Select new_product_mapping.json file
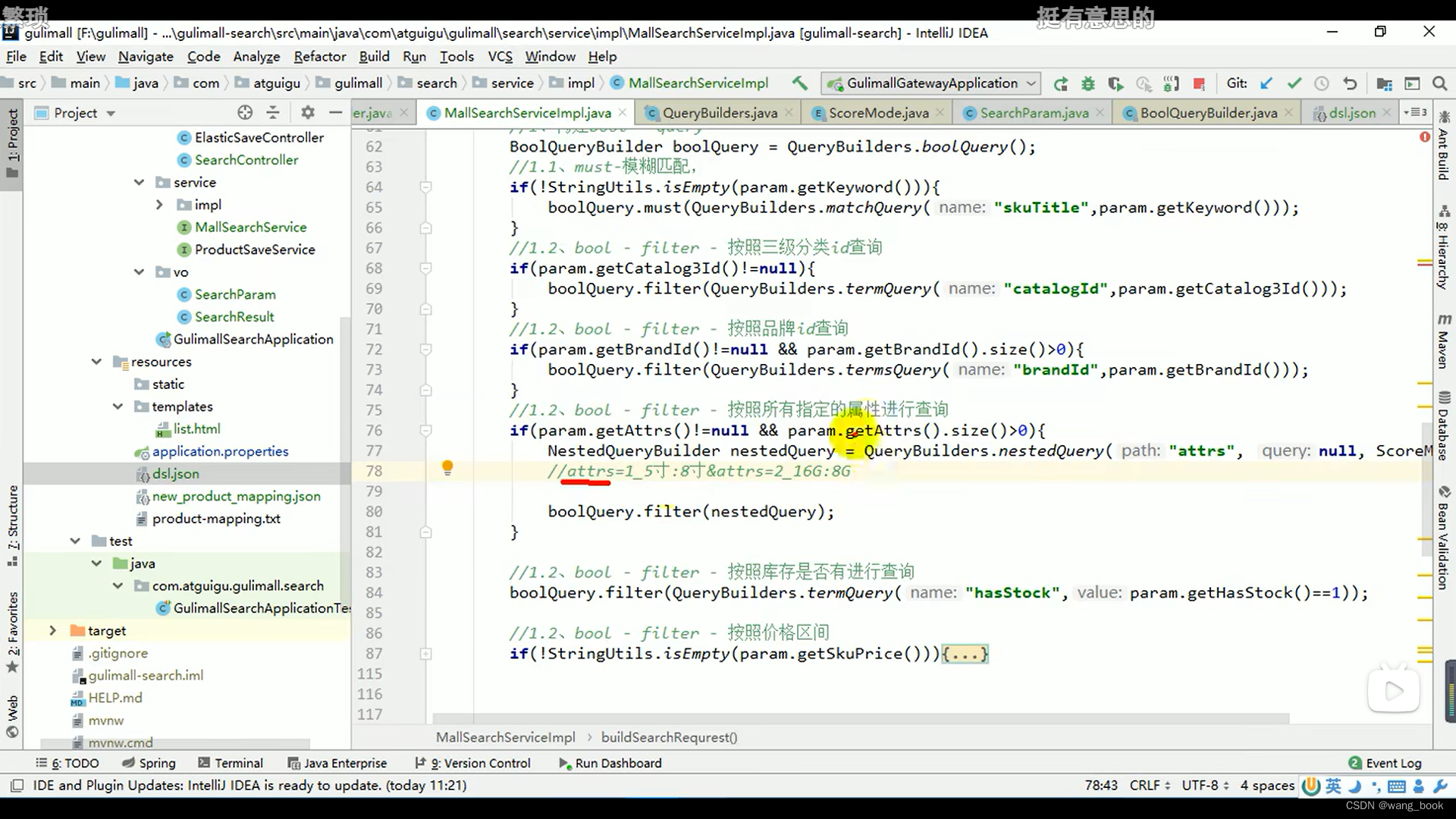 [236, 496]
